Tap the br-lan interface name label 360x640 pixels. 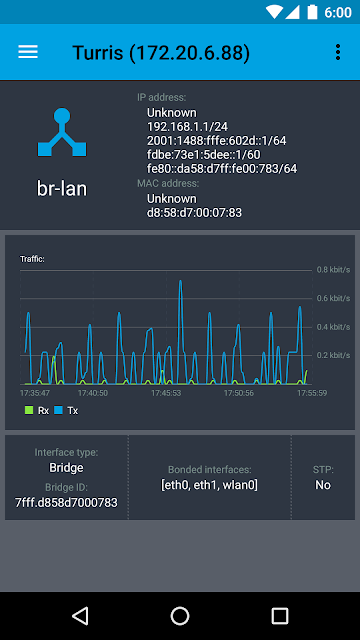coord(62,189)
